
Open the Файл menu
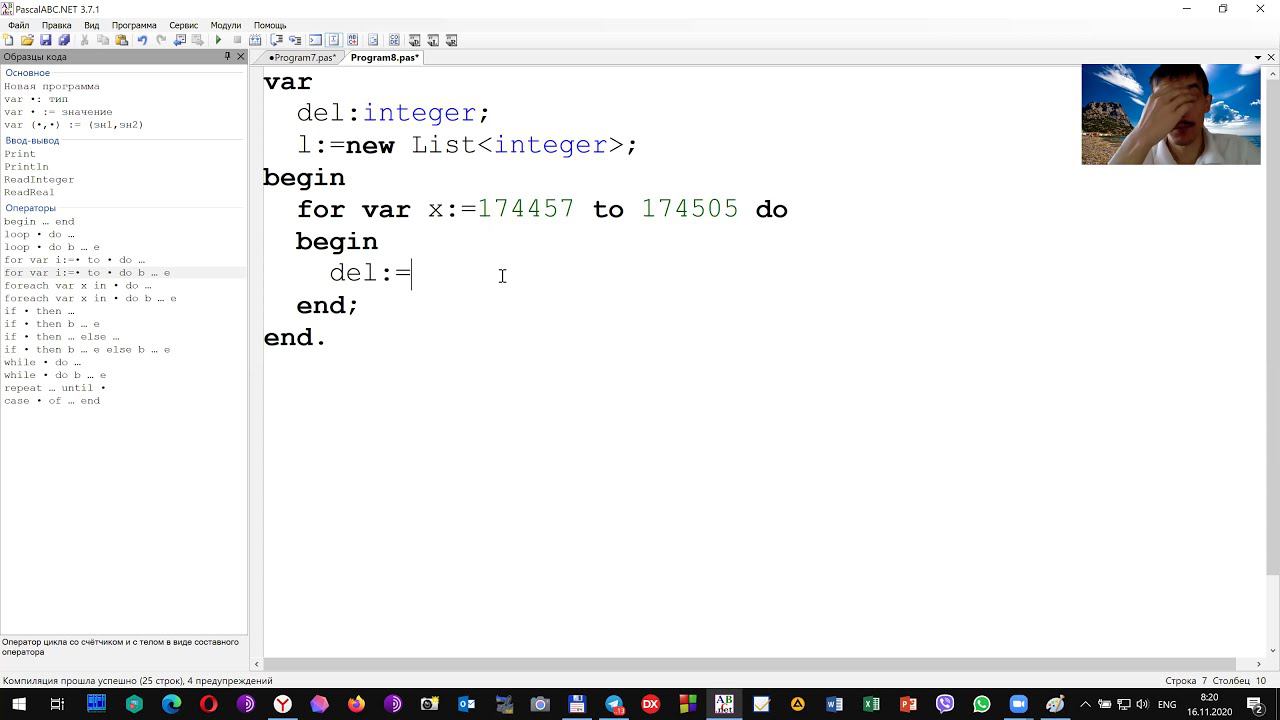coord(18,25)
